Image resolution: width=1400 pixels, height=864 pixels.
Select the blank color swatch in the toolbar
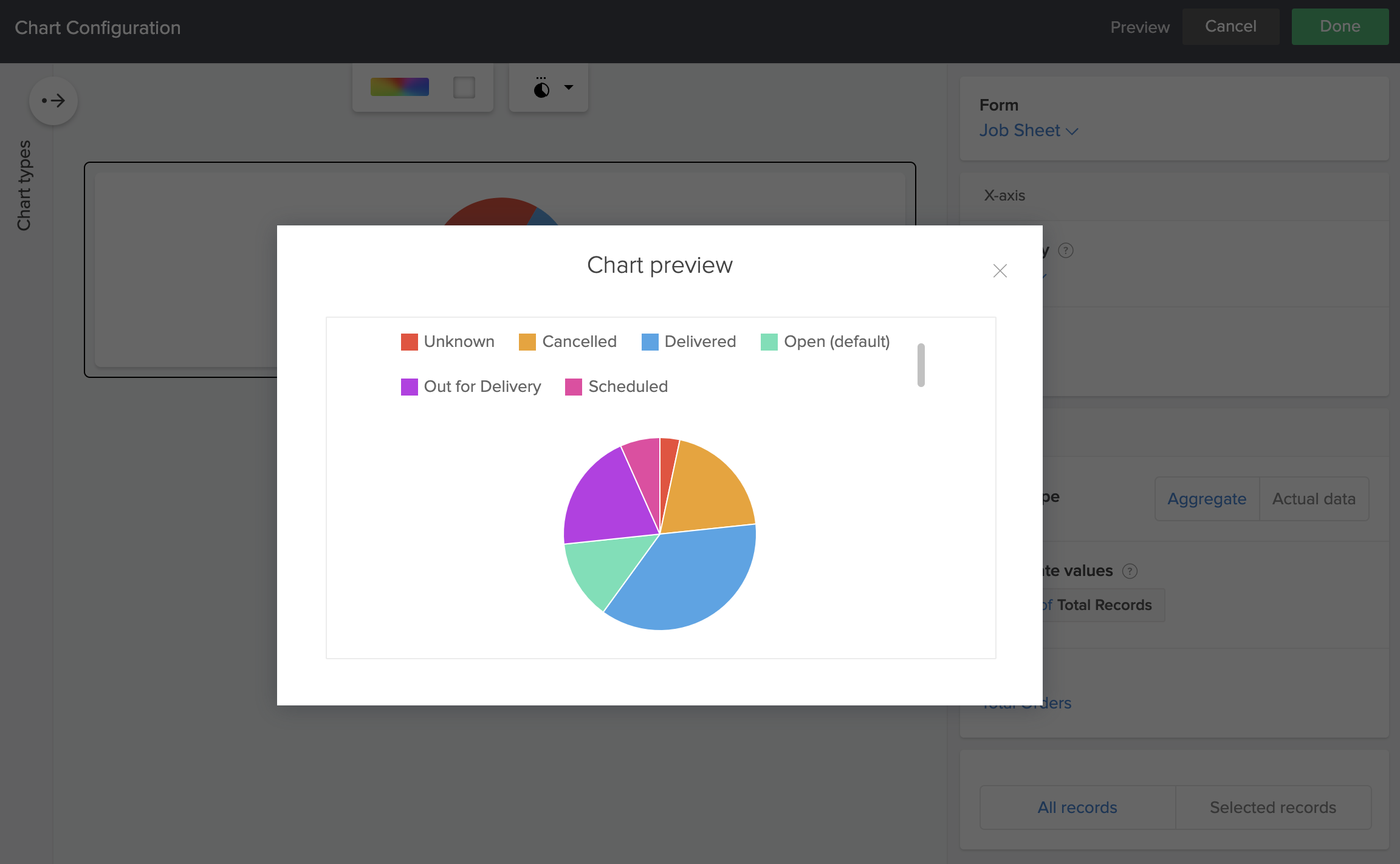464,87
